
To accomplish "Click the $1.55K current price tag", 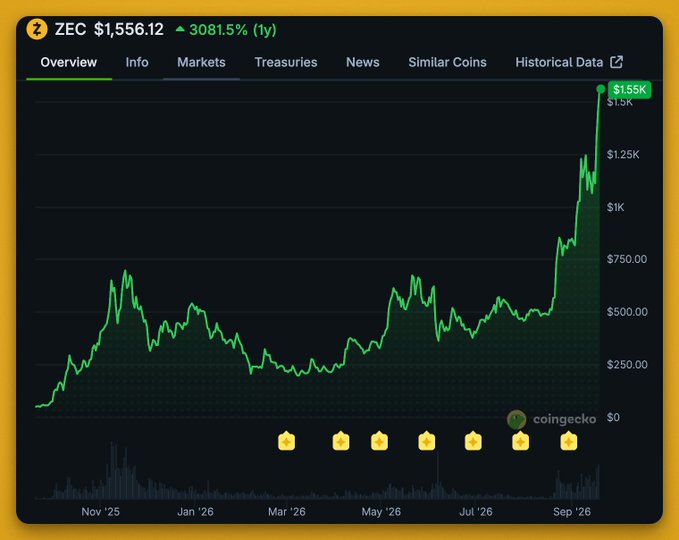I will [629, 90].
